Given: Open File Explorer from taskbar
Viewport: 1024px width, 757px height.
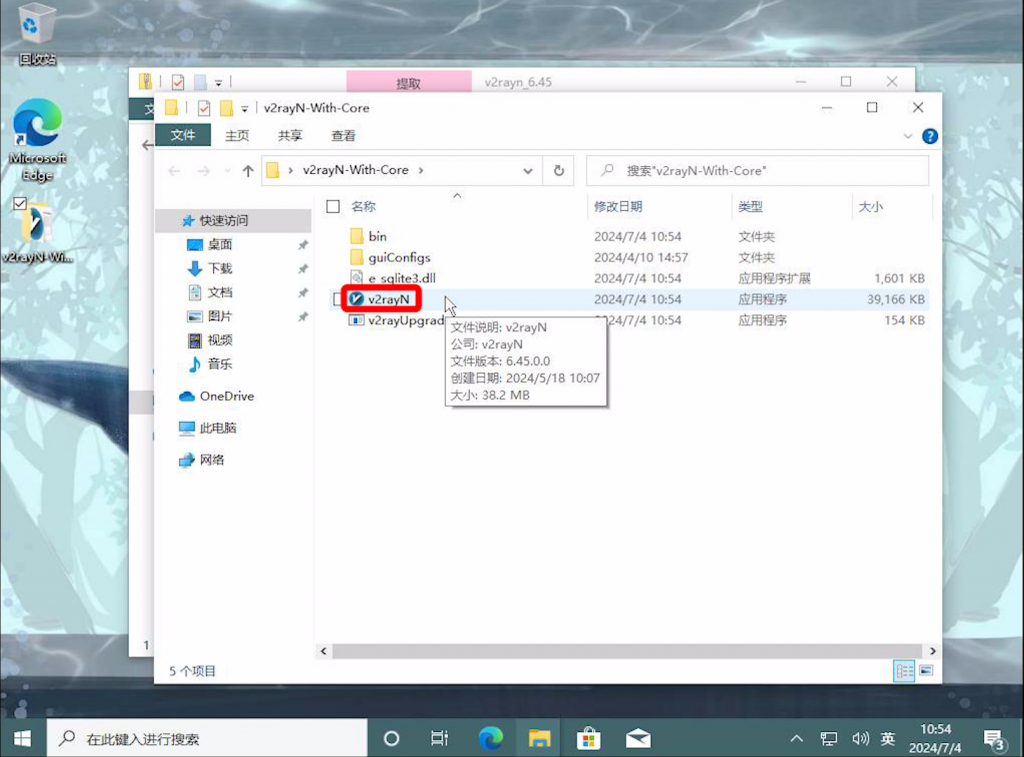Looking at the screenshot, I should click(x=539, y=739).
